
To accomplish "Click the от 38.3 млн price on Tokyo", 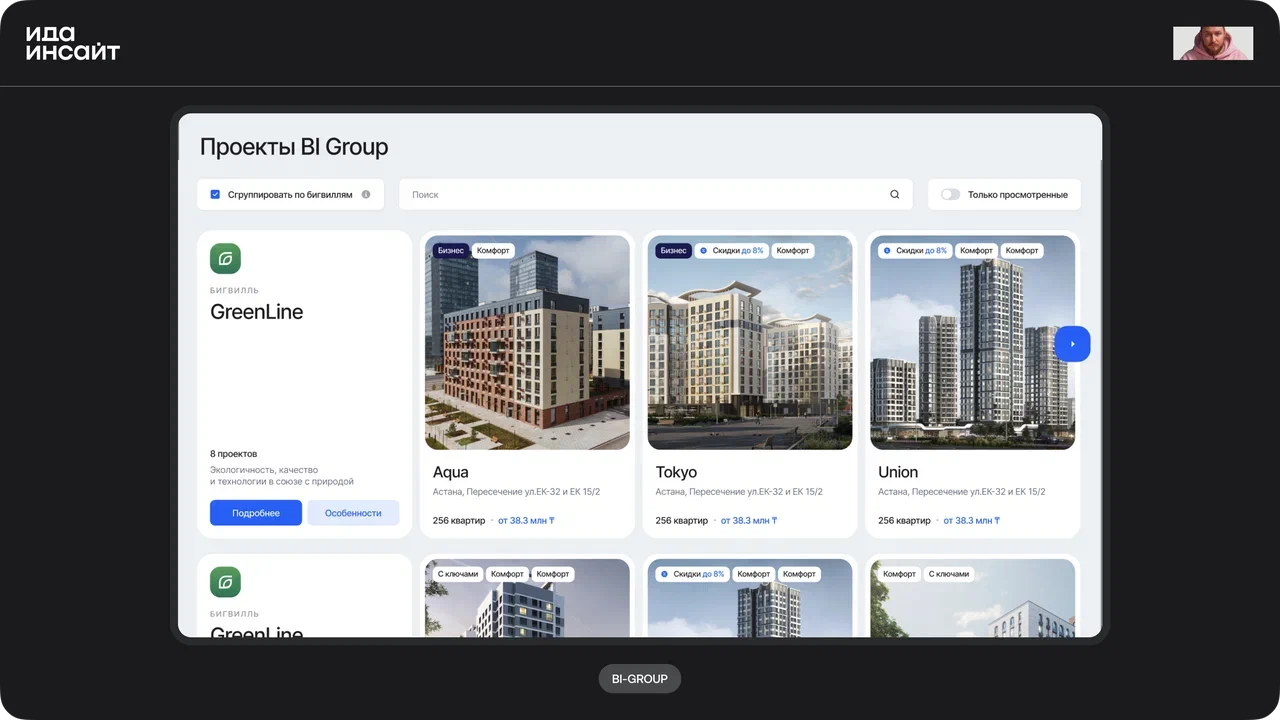I will 749,521.
